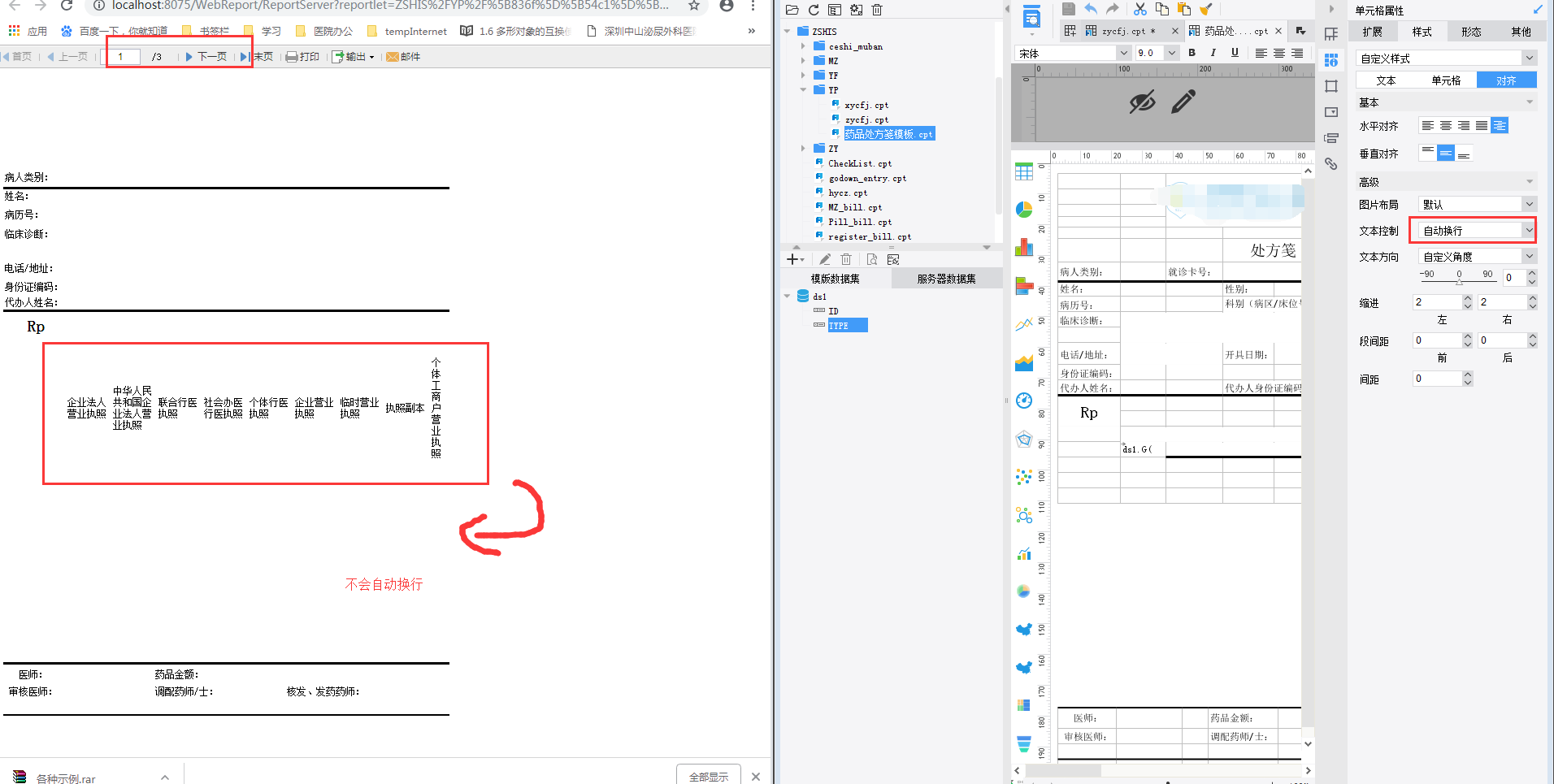Insert a pie chart from chart sidebar
The image size is (1554, 784).
1024,210
